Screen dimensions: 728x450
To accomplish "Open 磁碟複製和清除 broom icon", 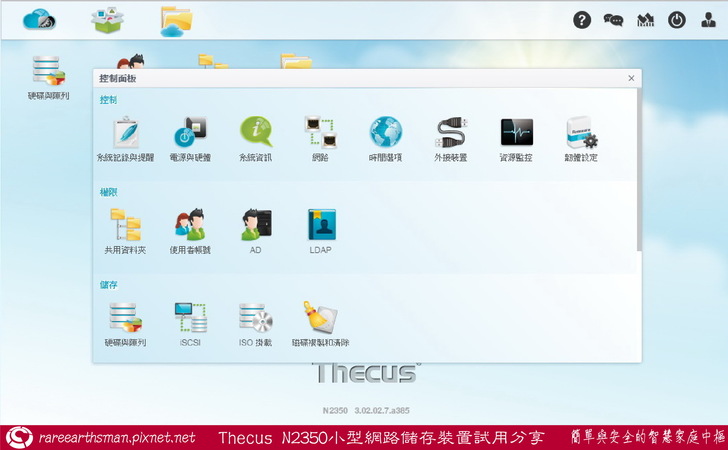I will click(x=320, y=324).
